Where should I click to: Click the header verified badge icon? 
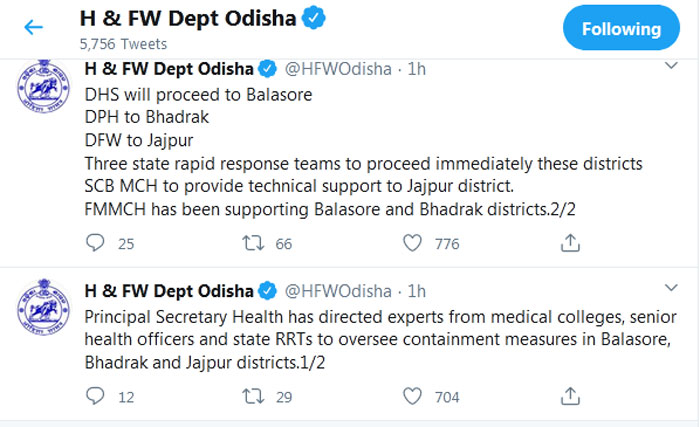click(314, 18)
